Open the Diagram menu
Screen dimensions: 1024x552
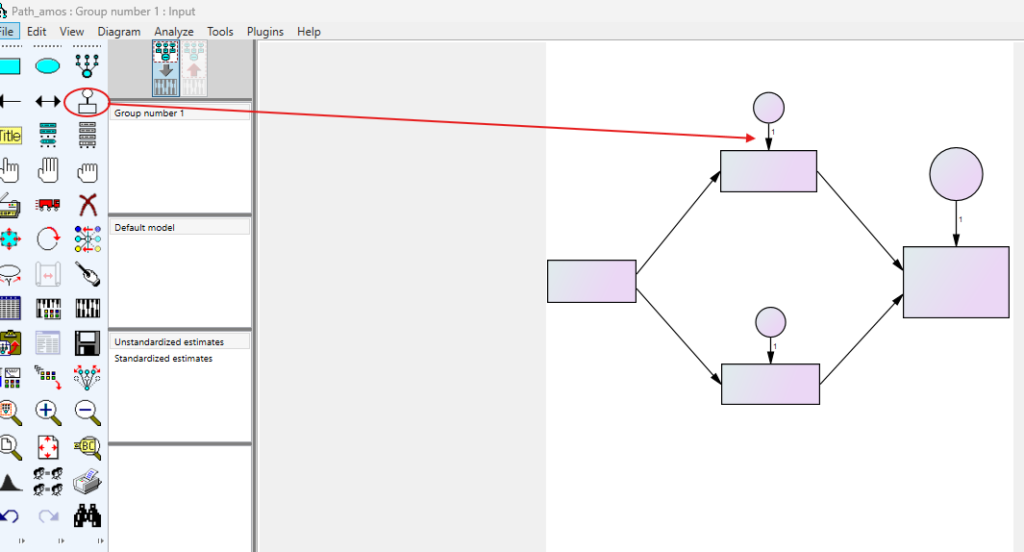pos(119,31)
